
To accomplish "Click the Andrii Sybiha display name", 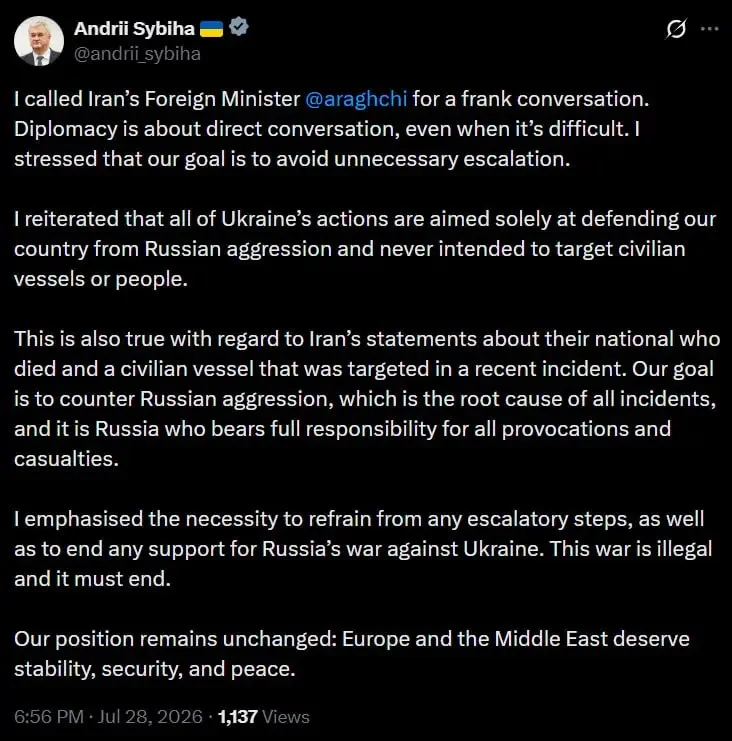I will 134,29.
